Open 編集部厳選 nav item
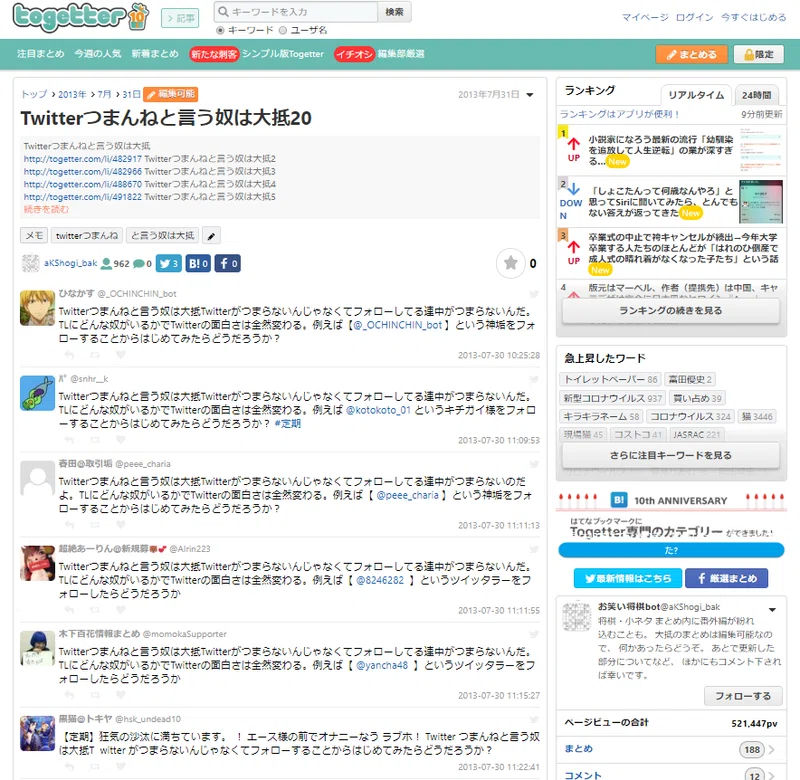 (x=401, y=54)
